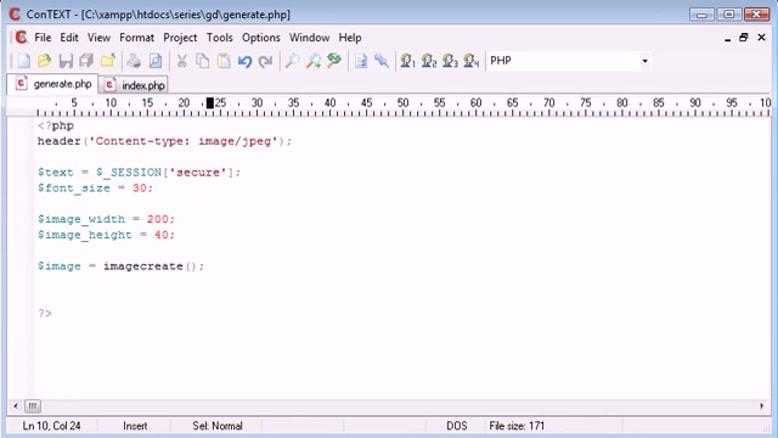Screen dimensions: 778x438
Task: Open the Options menu
Action: tap(261, 38)
